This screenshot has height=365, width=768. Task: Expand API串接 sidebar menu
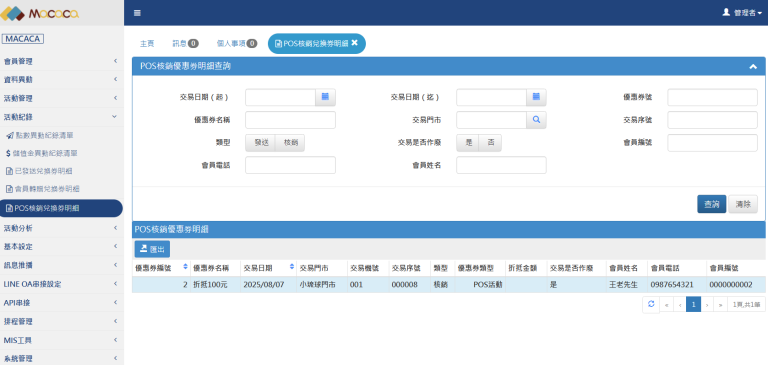click(61, 303)
